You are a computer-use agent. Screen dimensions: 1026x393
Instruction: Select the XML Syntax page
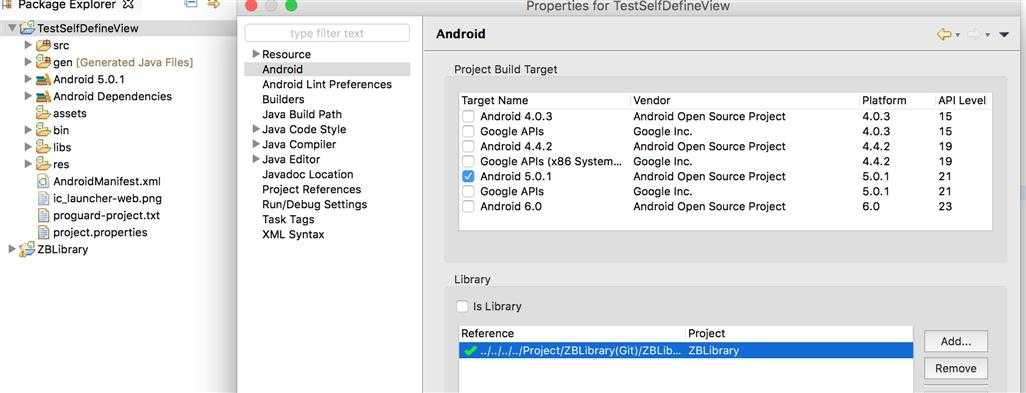tap(293, 235)
